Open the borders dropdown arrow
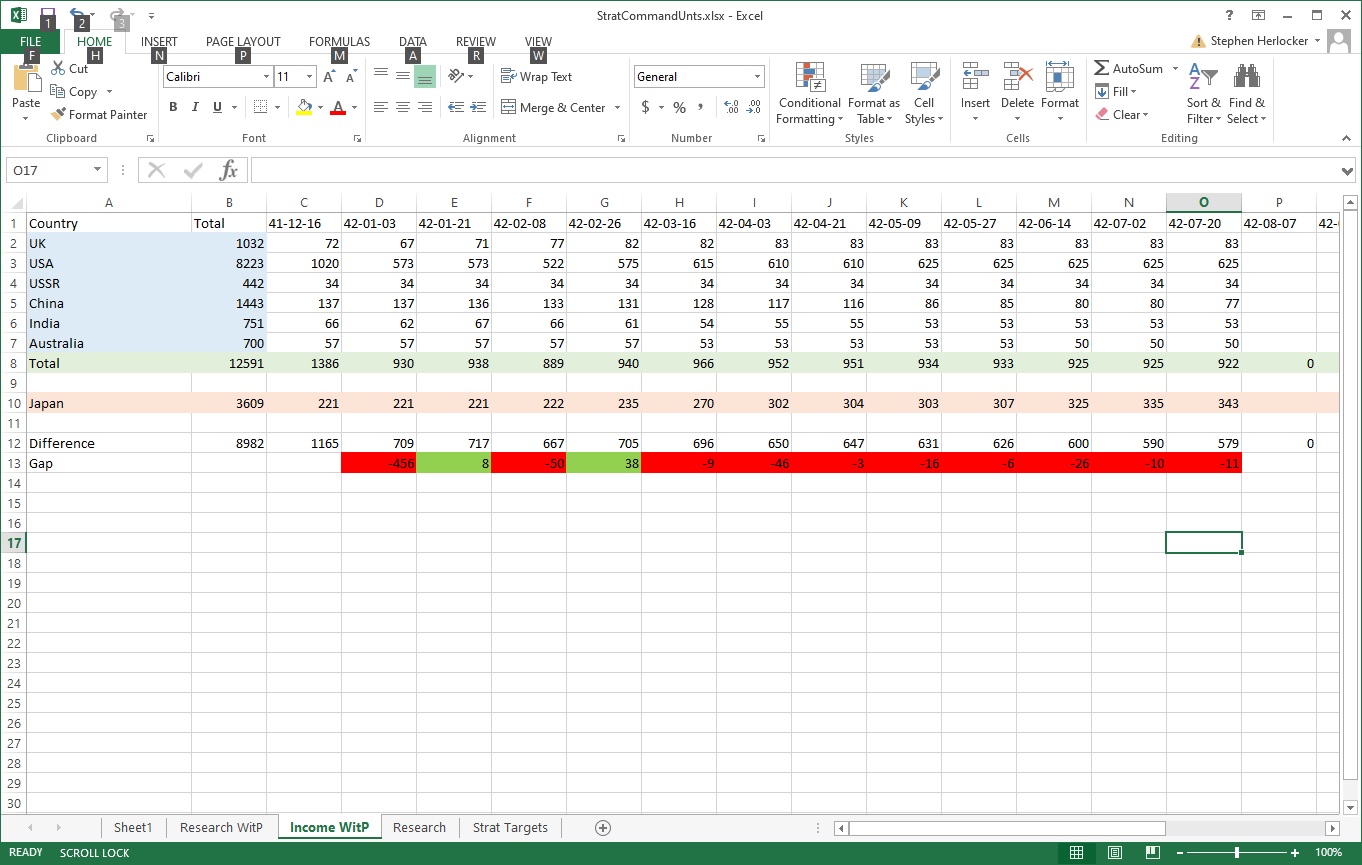Viewport: 1362px width, 865px height. click(277, 107)
